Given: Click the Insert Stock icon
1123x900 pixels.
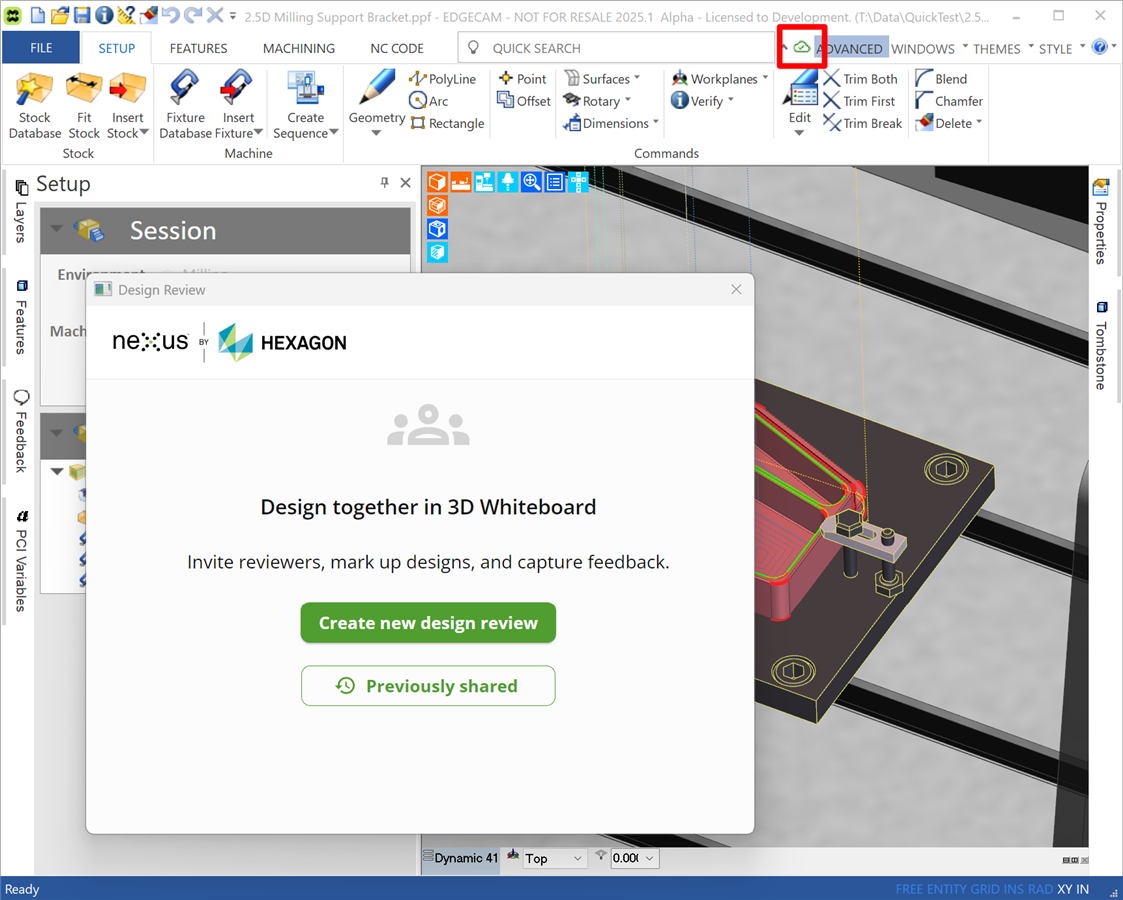Looking at the screenshot, I should pos(127,89).
